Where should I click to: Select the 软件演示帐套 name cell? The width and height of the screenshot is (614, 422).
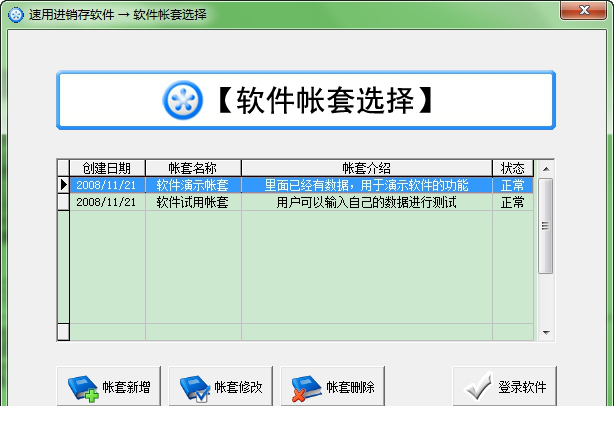pyautogui.click(x=193, y=185)
